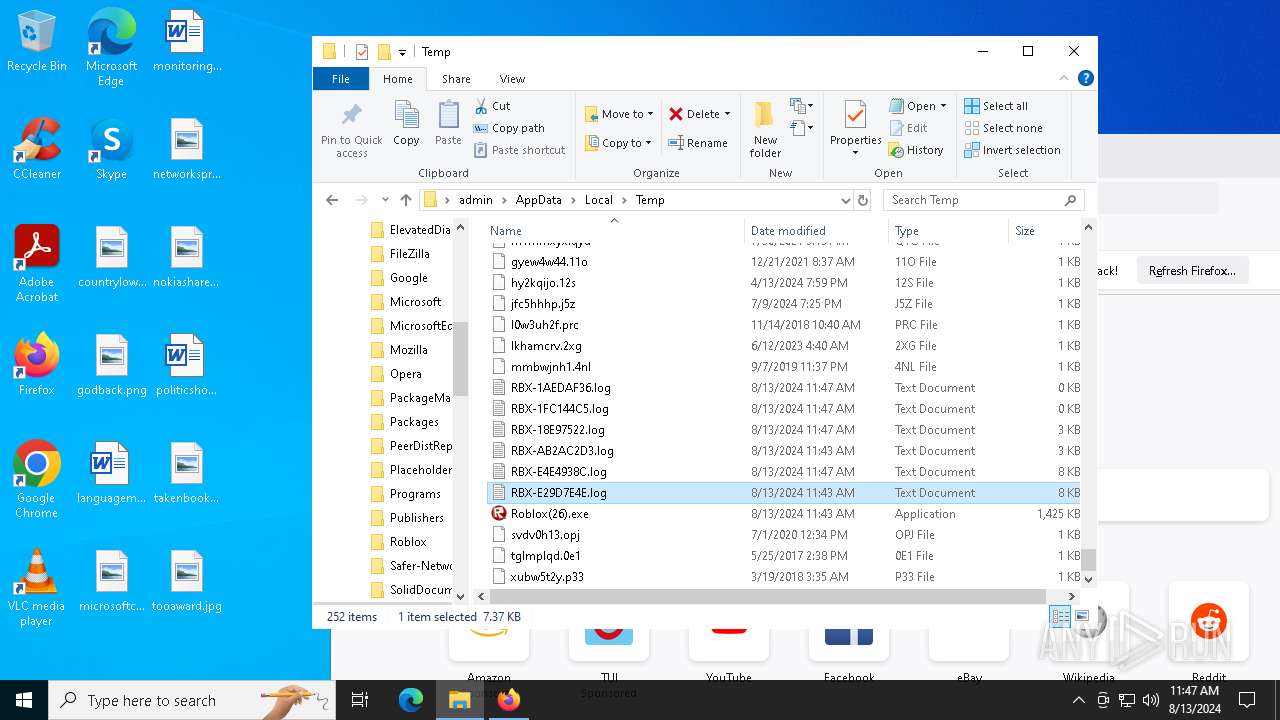
Task: Expand address bar history dropdown
Action: [846, 200]
